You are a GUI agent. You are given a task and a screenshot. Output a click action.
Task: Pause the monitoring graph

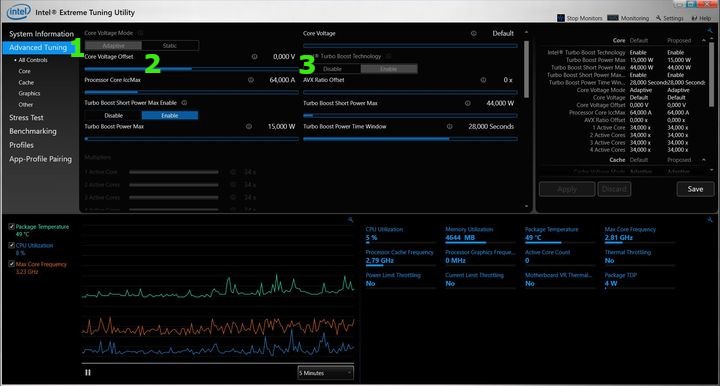88,373
